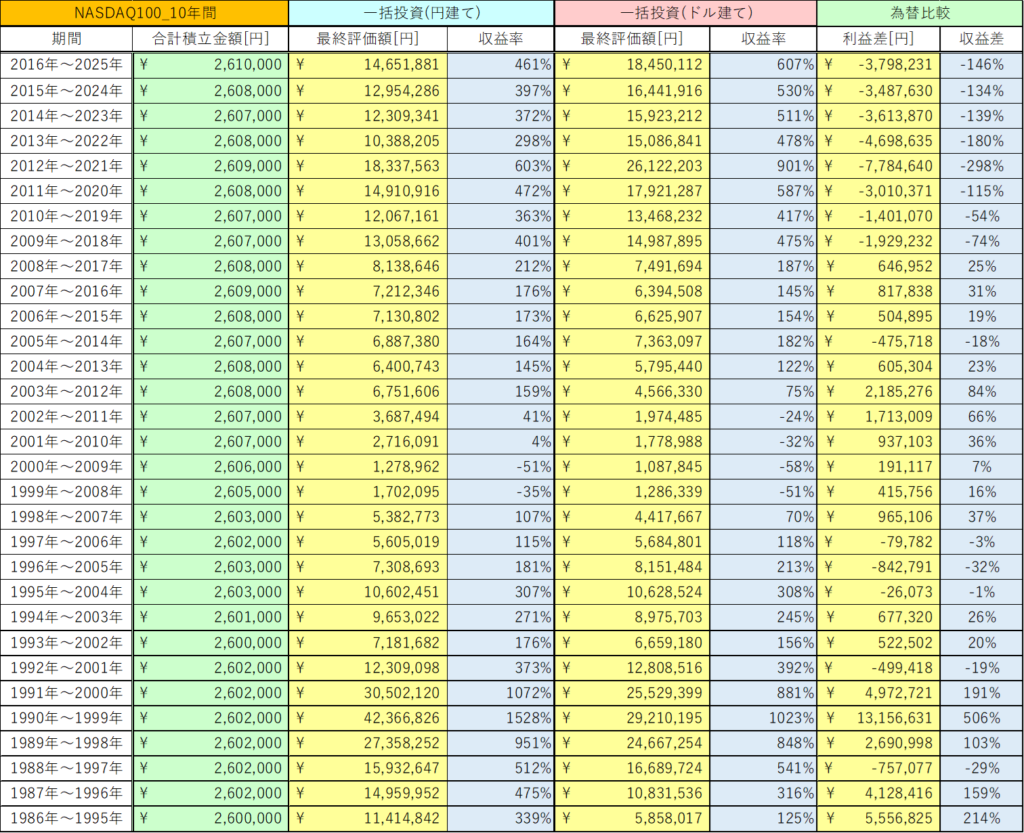1024x833 pixels.
Task: Select the 2000年～2009年 period cell
Action: (x=66, y=467)
